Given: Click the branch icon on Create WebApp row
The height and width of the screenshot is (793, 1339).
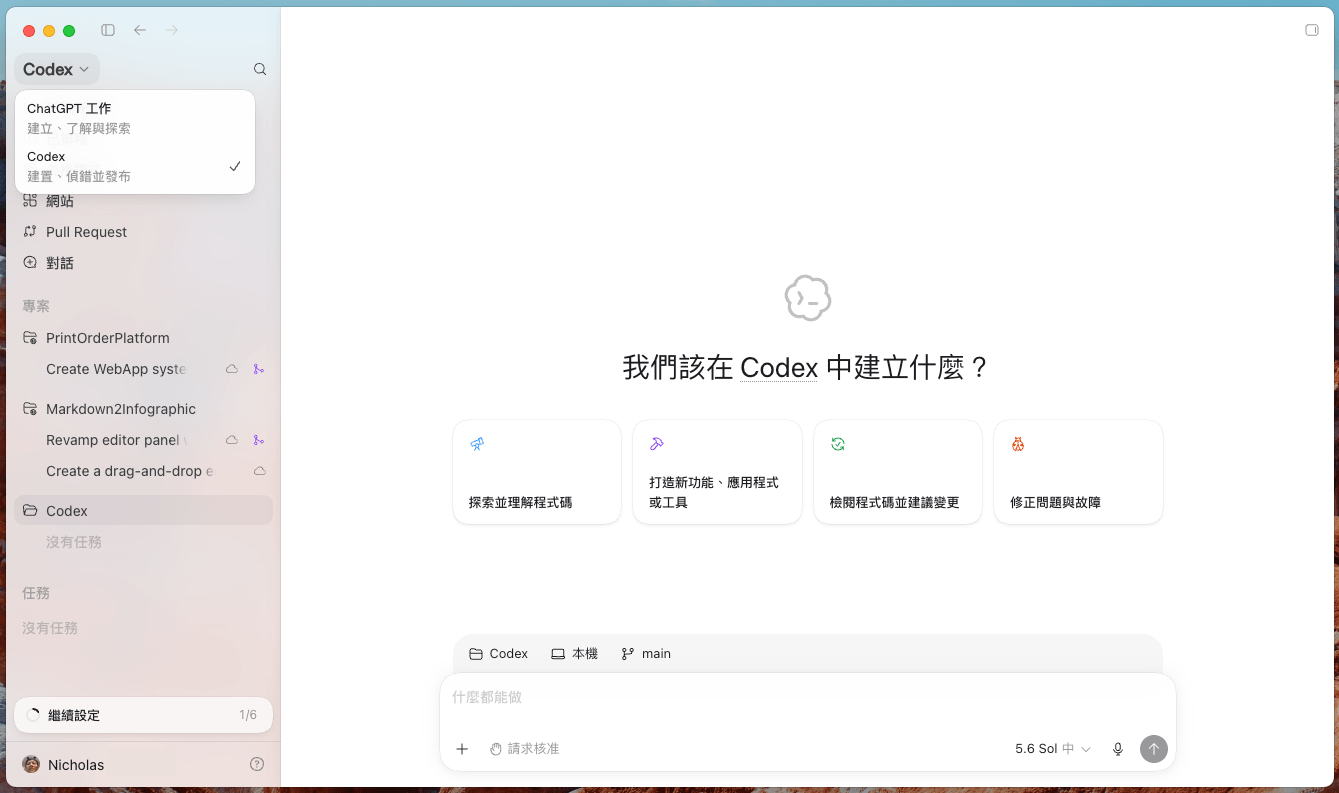Looking at the screenshot, I should tap(258, 369).
